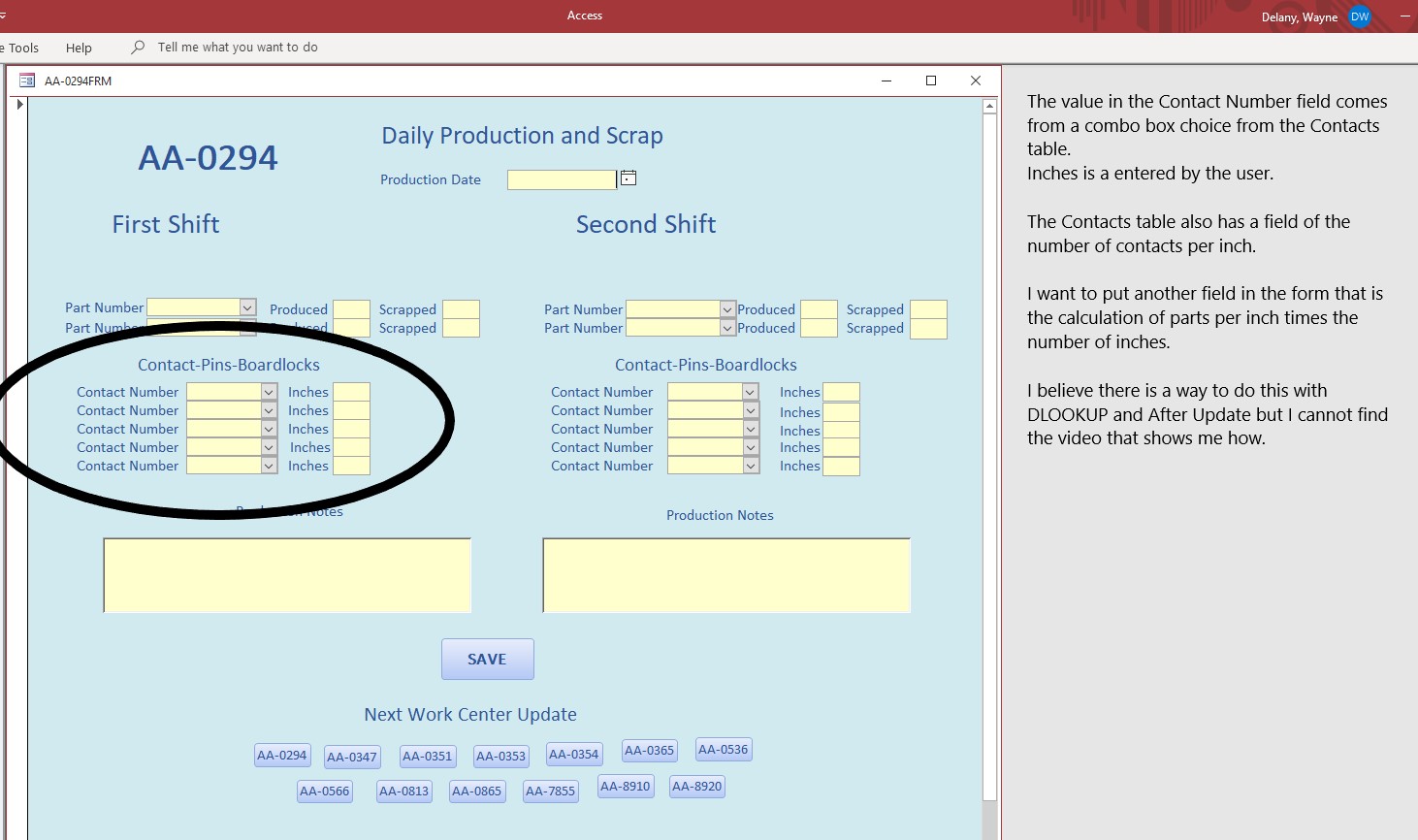The width and height of the screenshot is (1418, 840).
Task: Maximize the AA-0294FRM form window
Action: (931, 81)
